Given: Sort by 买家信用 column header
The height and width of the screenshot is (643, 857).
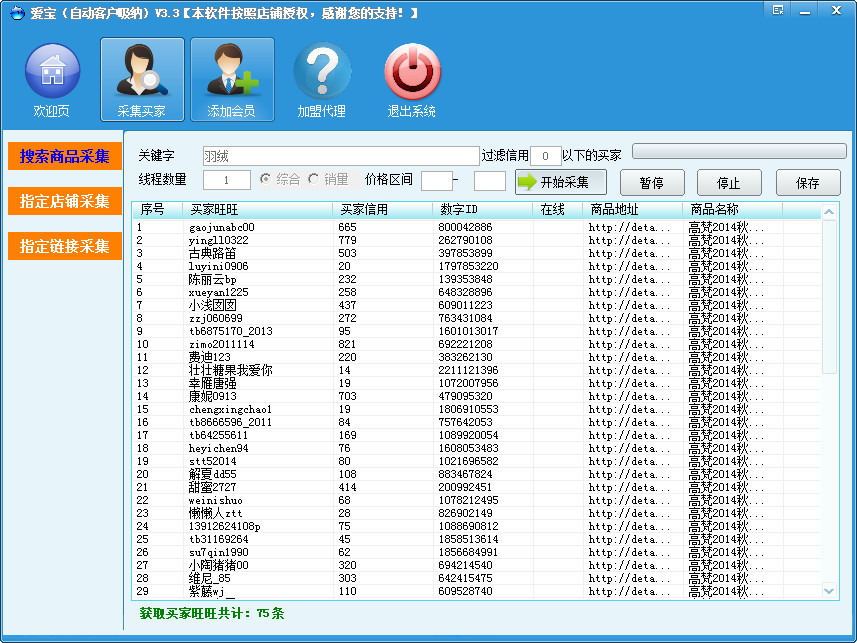Looking at the screenshot, I should 383,210.
